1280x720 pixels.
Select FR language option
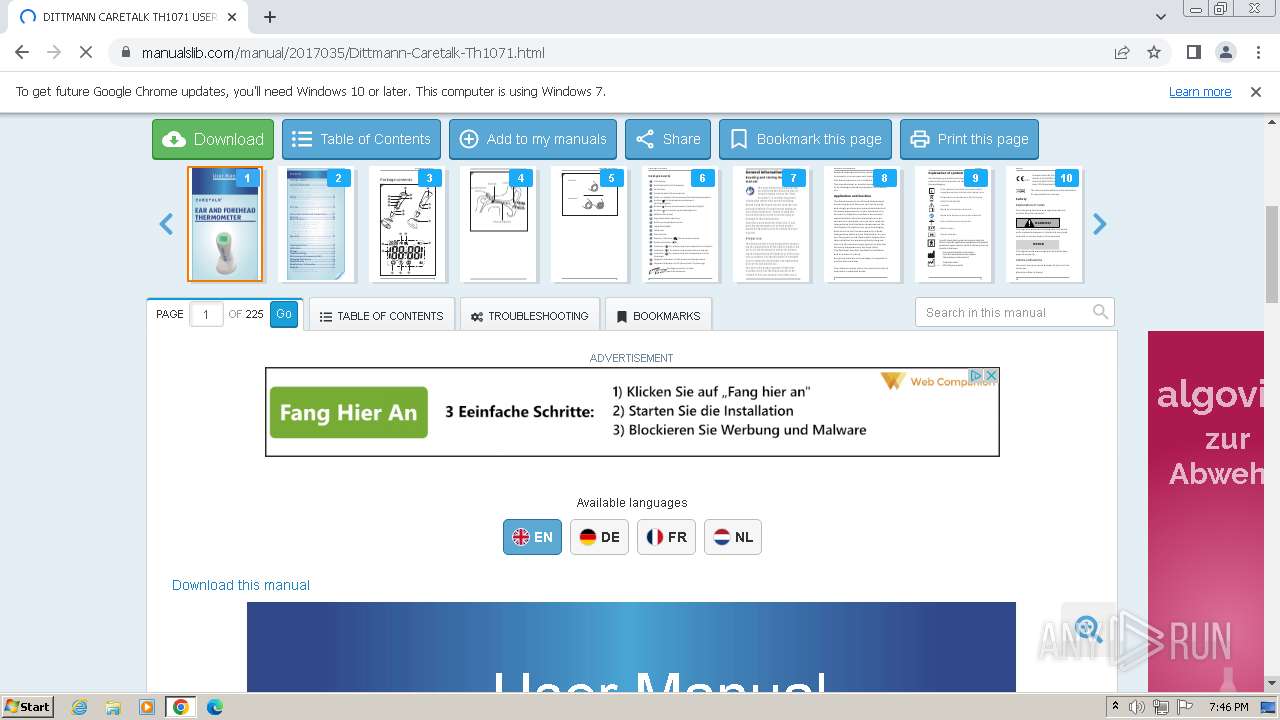(666, 537)
